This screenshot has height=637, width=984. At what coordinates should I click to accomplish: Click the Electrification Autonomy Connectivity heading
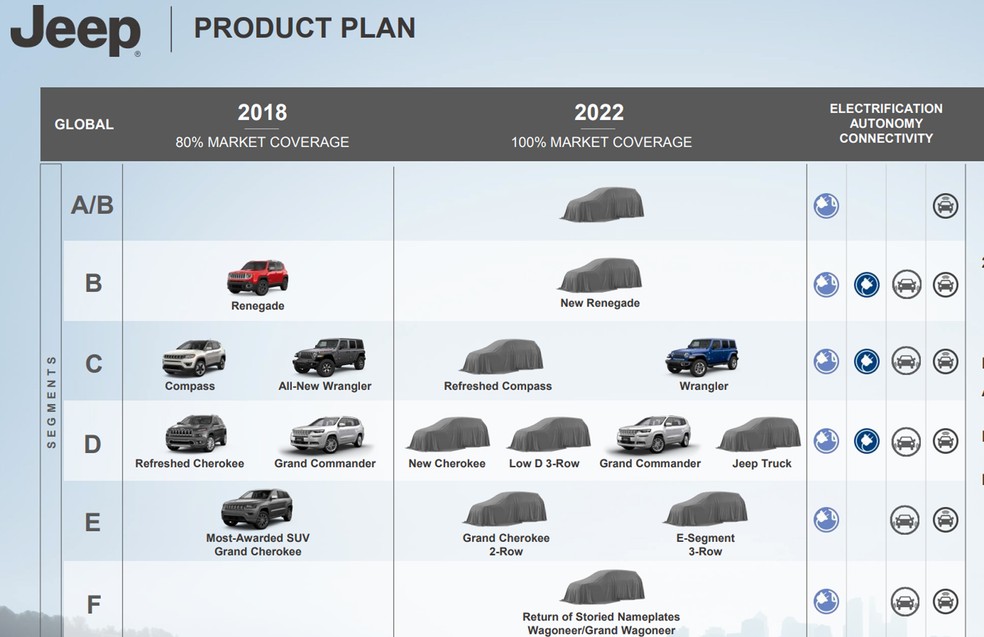pyautogui.click(x=886, y=124)
